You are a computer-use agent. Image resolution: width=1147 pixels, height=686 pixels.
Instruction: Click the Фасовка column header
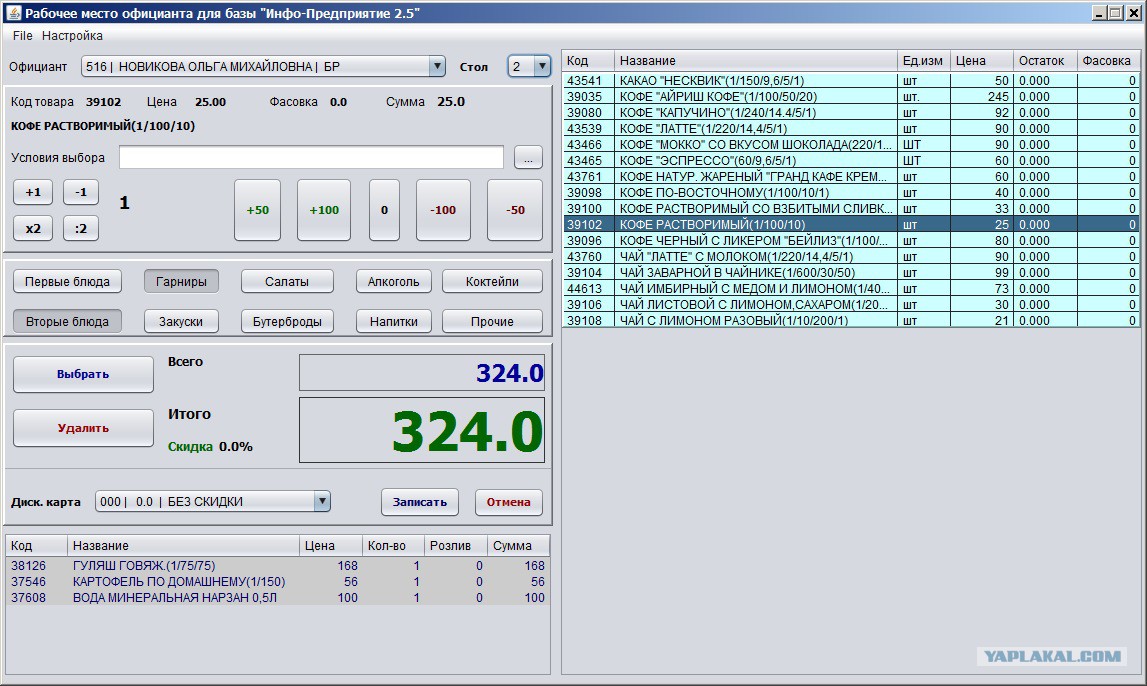1108,61
